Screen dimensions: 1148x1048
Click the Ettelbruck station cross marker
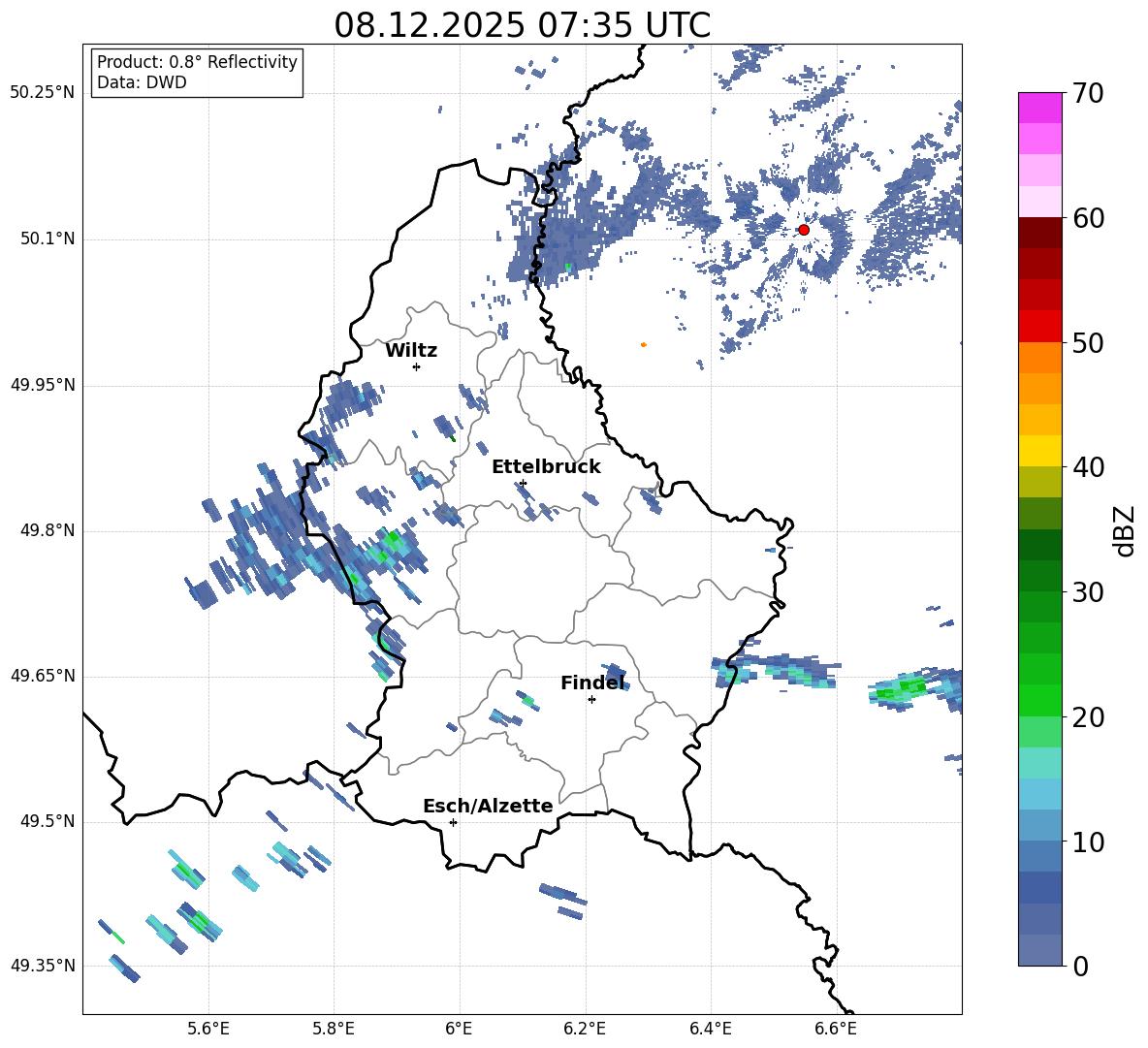point(522,483)
